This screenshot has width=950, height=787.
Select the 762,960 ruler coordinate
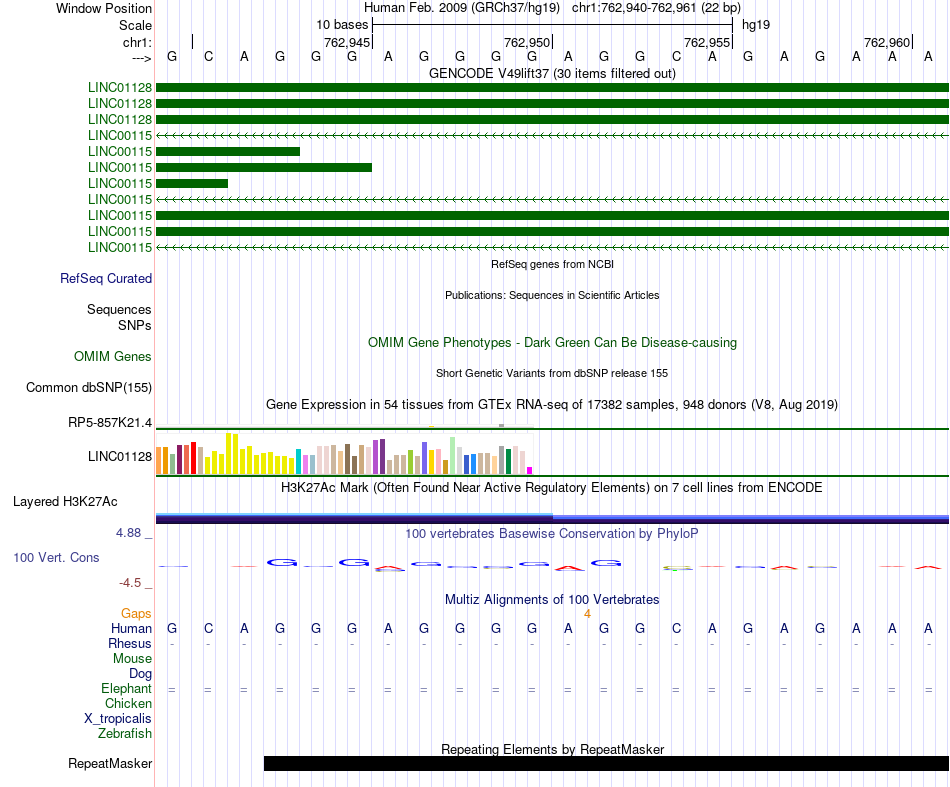[886, 42]
